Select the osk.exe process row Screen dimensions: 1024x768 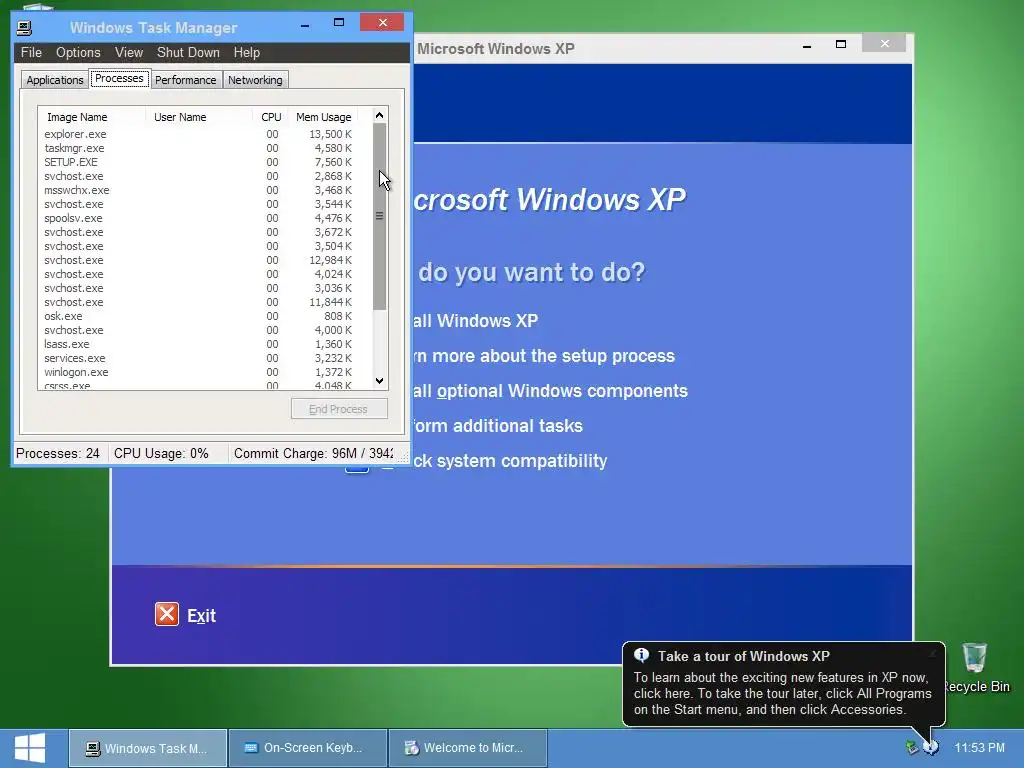199,316
